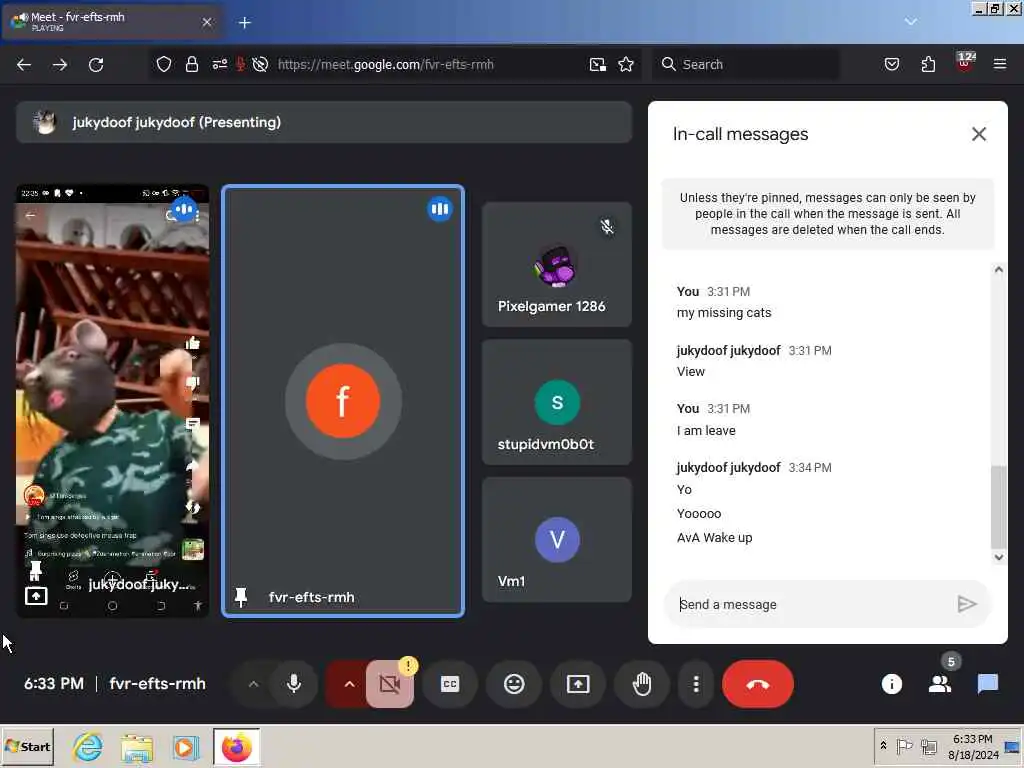Select the jukydoof presentation video tile
The image size is (1024, 768).
pyautogui.click(x=113, y=401)
